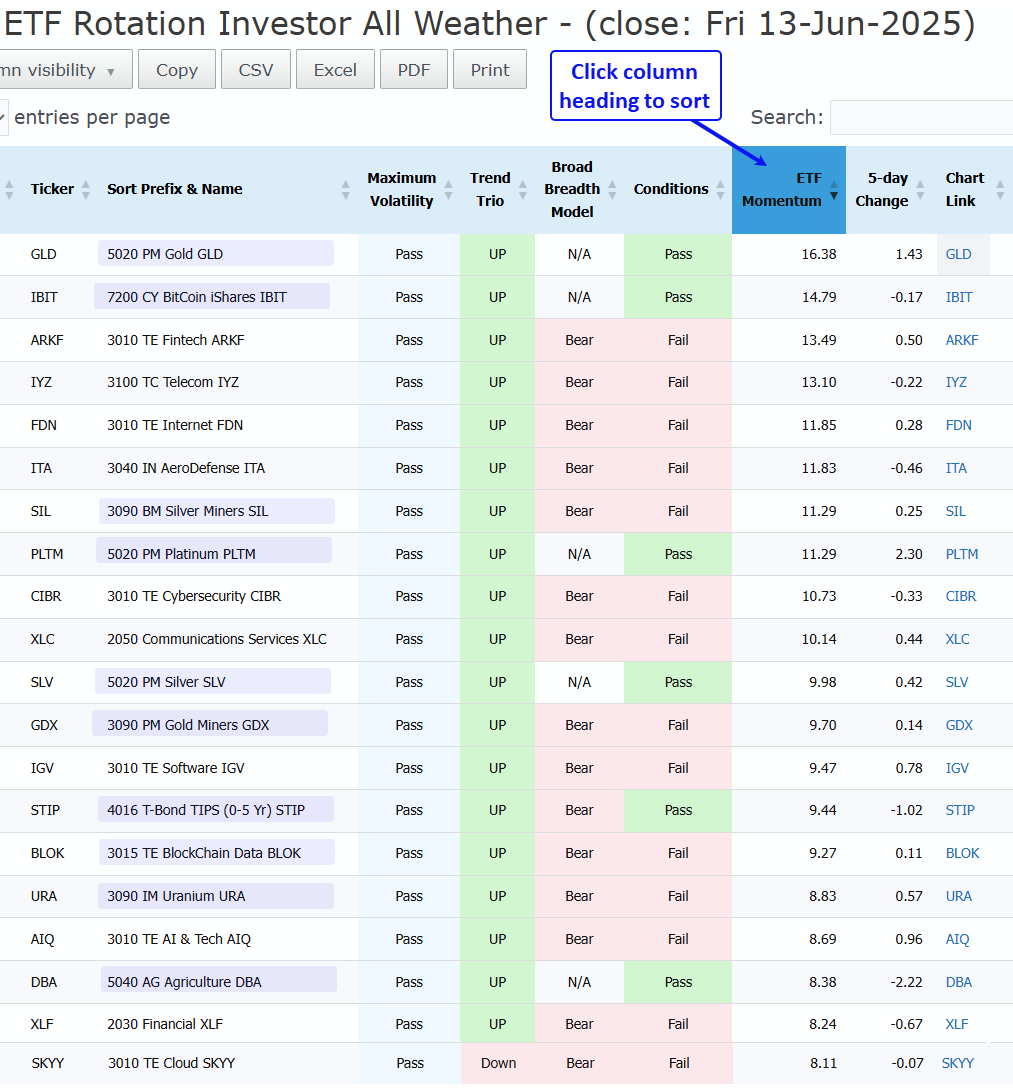Focus the Search input field
This screenshot has width=1013, height=1090.
tap(921, 117)
